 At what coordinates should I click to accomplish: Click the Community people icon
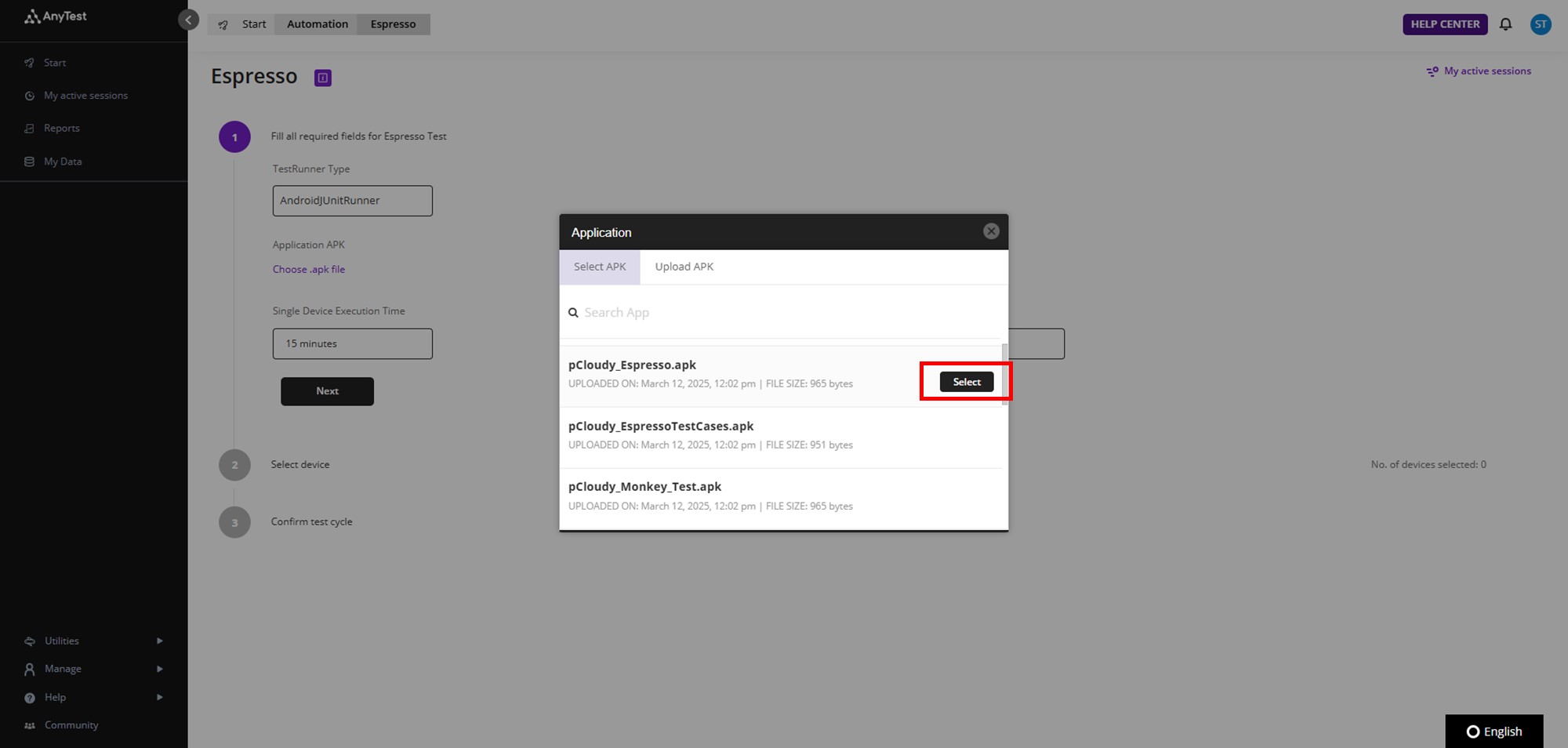30,726
